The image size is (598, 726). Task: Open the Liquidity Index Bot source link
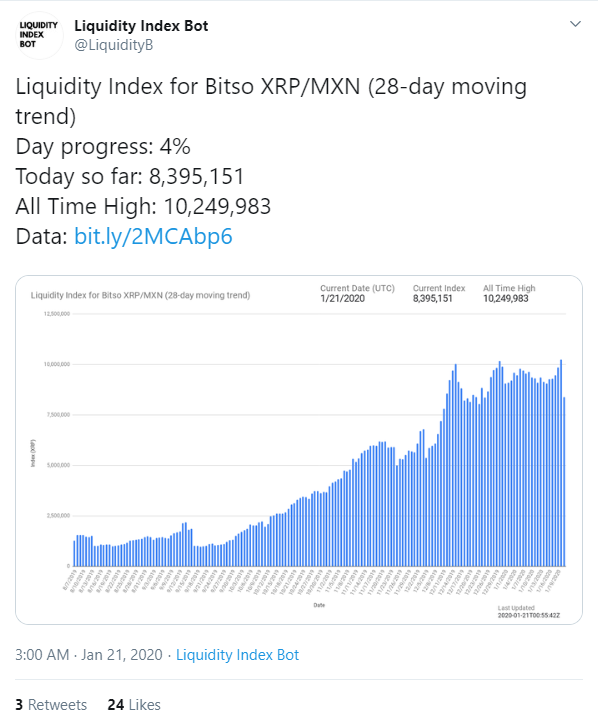[x=237, y=655]
